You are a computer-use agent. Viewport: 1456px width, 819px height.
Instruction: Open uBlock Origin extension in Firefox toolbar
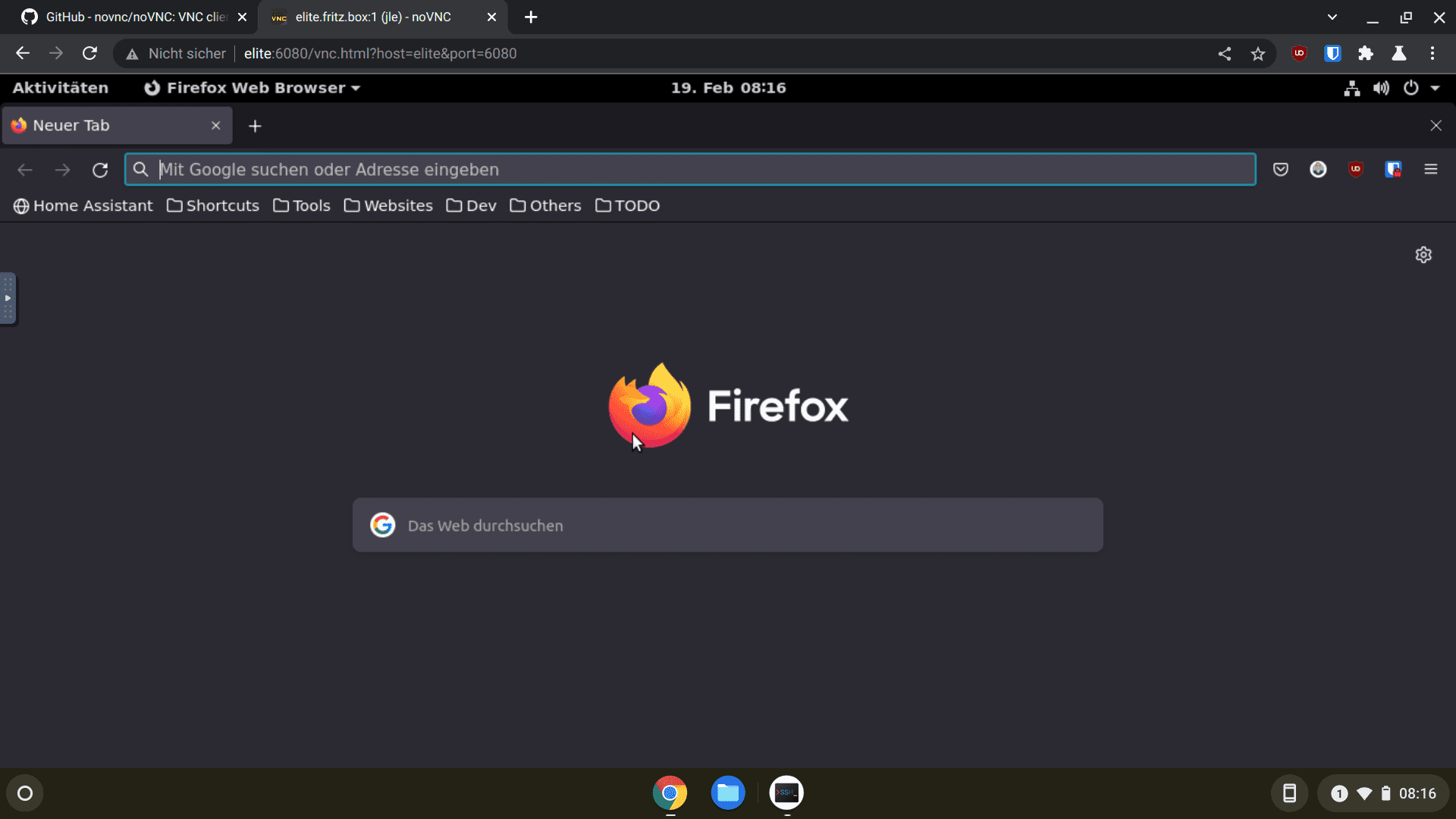click(1355, 169)
